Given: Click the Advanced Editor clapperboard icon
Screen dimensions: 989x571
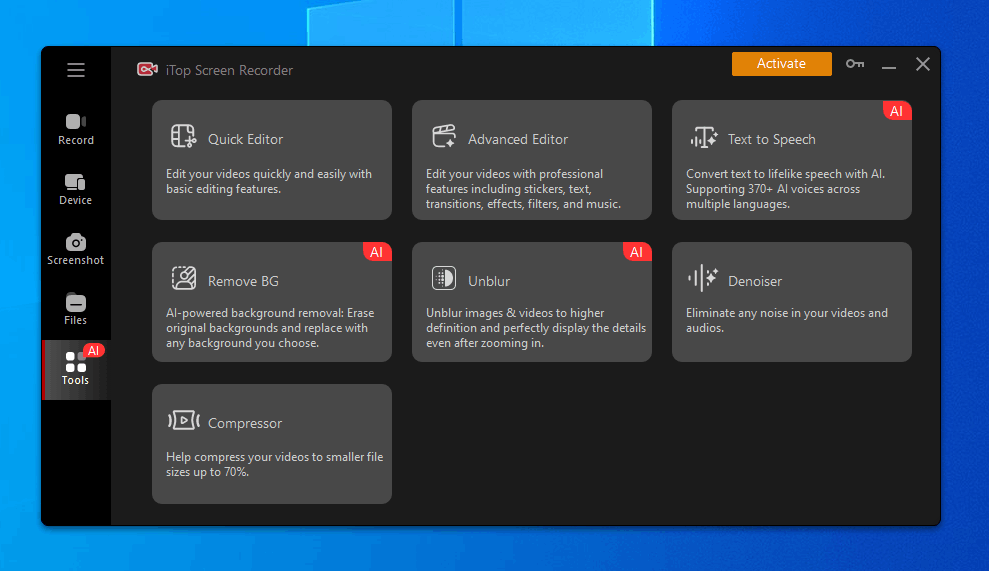Looking at the screenshot, I should pyautogui.click(x=444, y=136).
